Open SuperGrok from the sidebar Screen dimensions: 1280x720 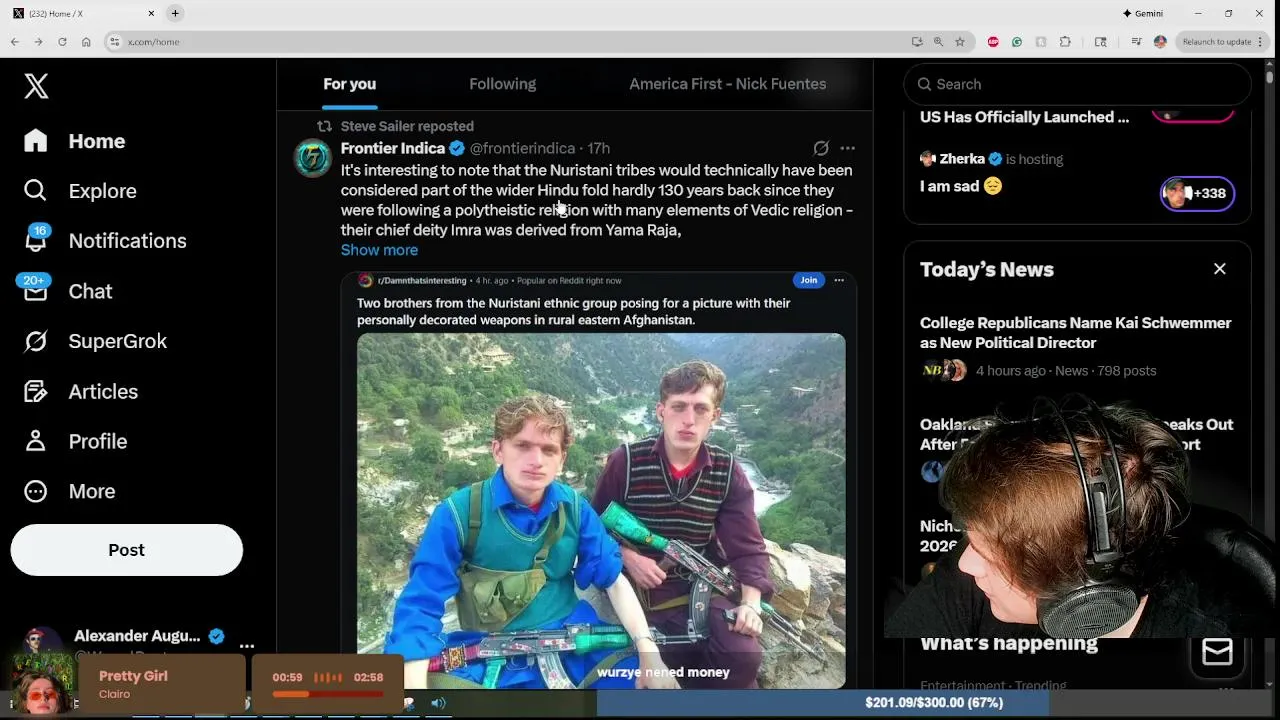click(95, 341)
